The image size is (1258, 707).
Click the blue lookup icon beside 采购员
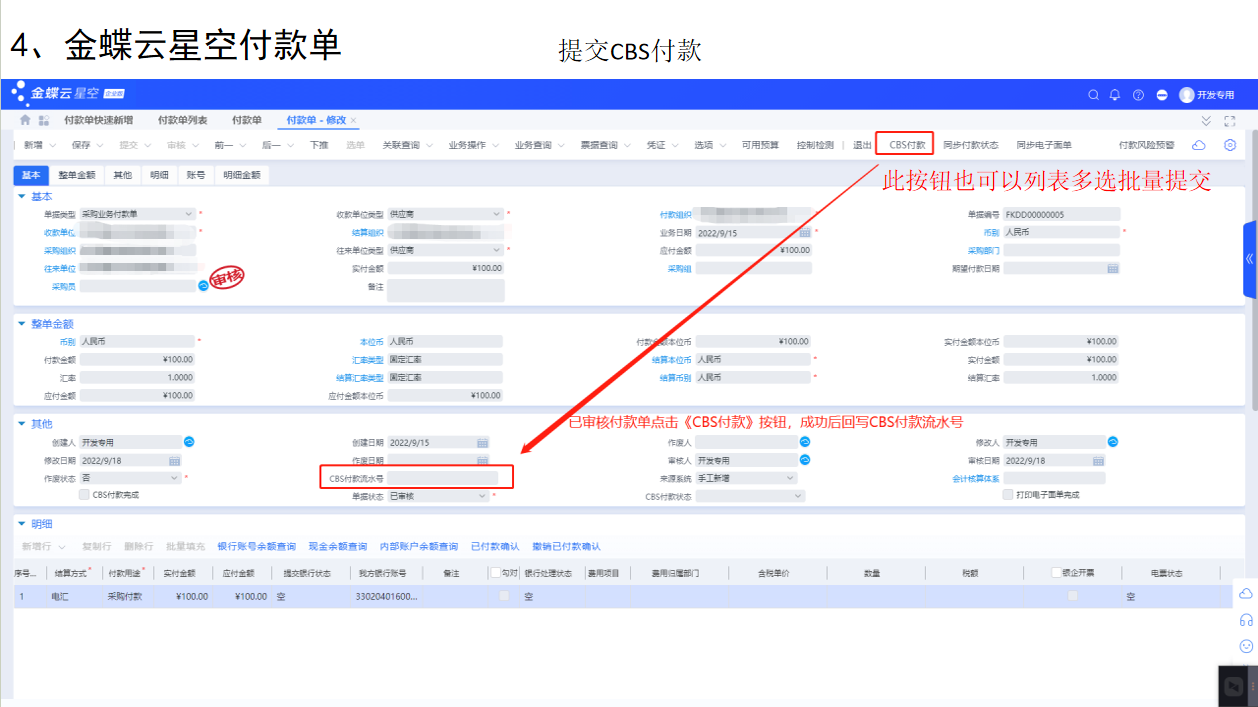pos(203,286)
